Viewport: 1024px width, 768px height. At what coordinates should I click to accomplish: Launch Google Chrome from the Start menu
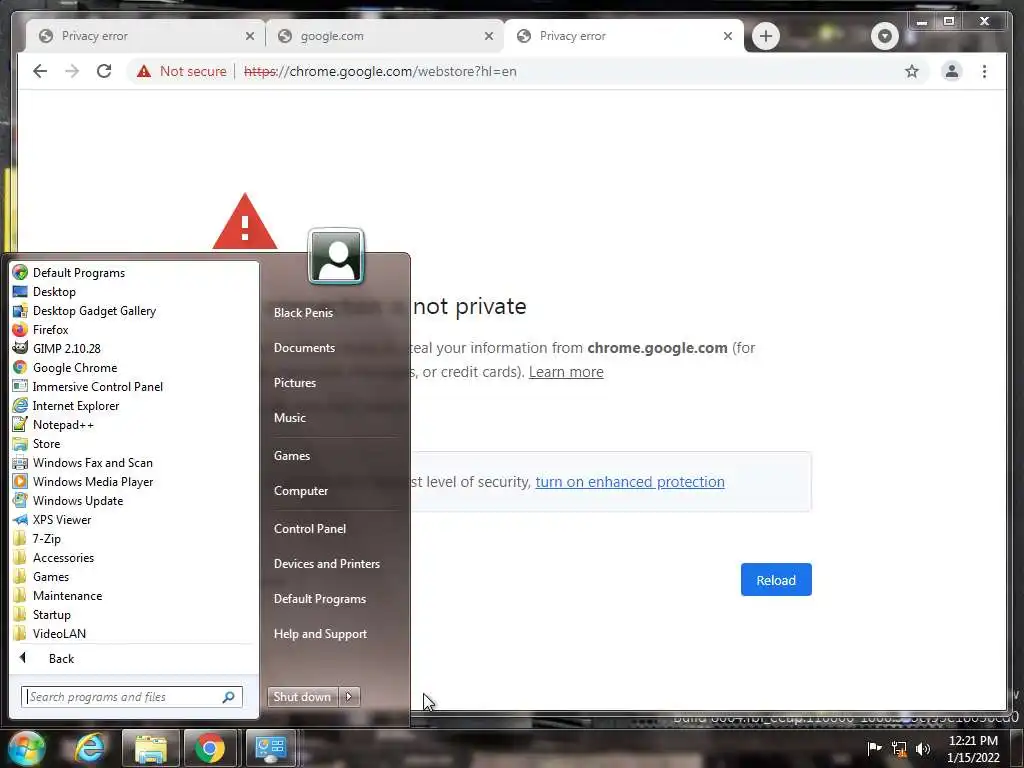(x=74, y=368)
